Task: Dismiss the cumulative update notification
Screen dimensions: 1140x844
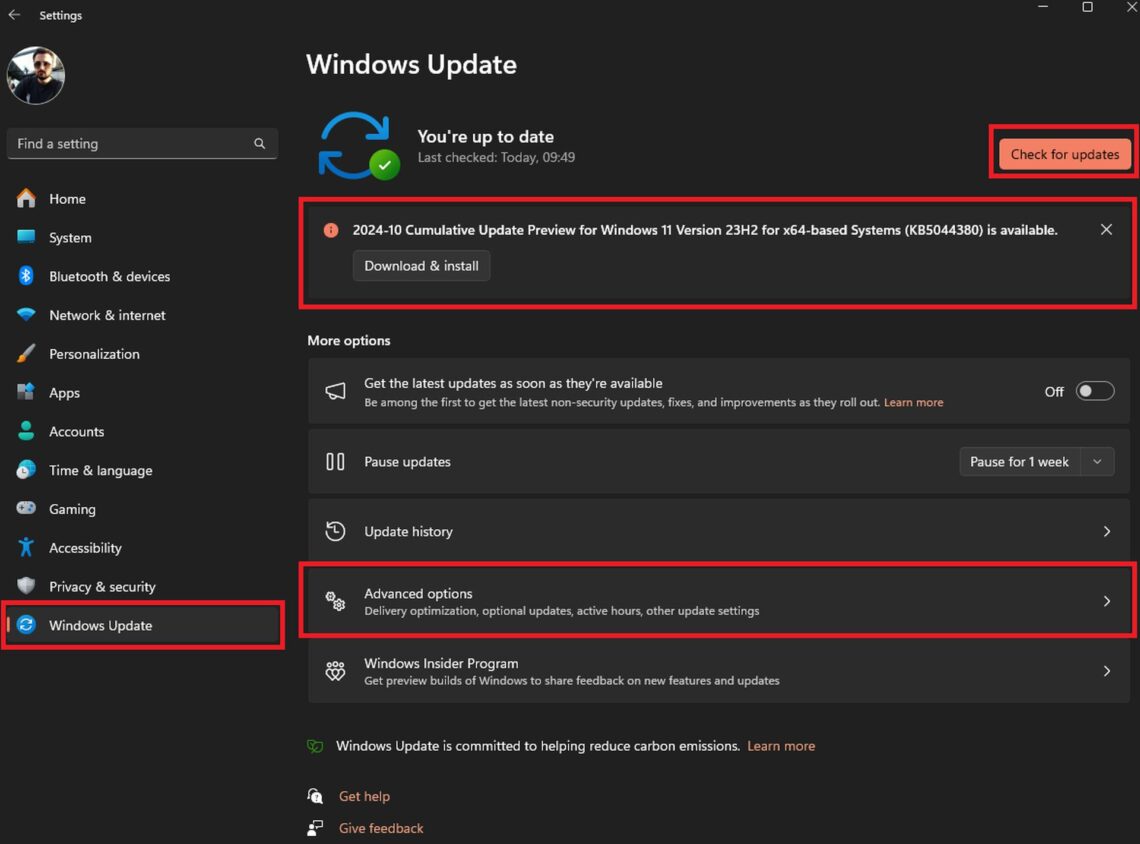Action: (x=1106, y=229)
